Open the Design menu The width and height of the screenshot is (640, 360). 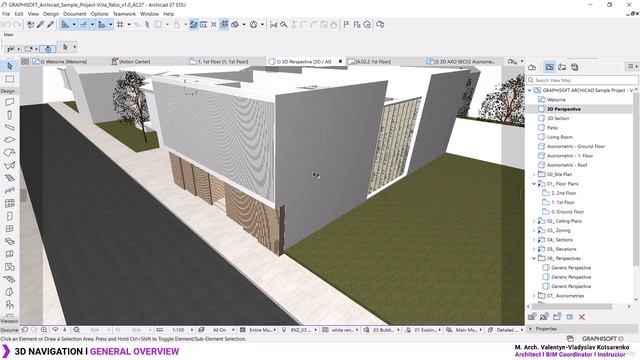pos(51,14)
